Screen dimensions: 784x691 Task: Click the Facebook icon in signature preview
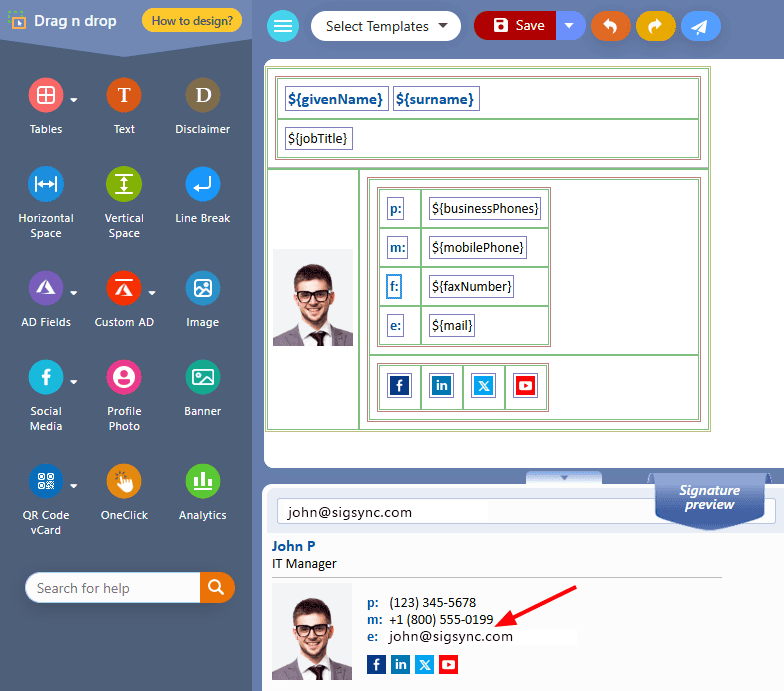(376, 664)
